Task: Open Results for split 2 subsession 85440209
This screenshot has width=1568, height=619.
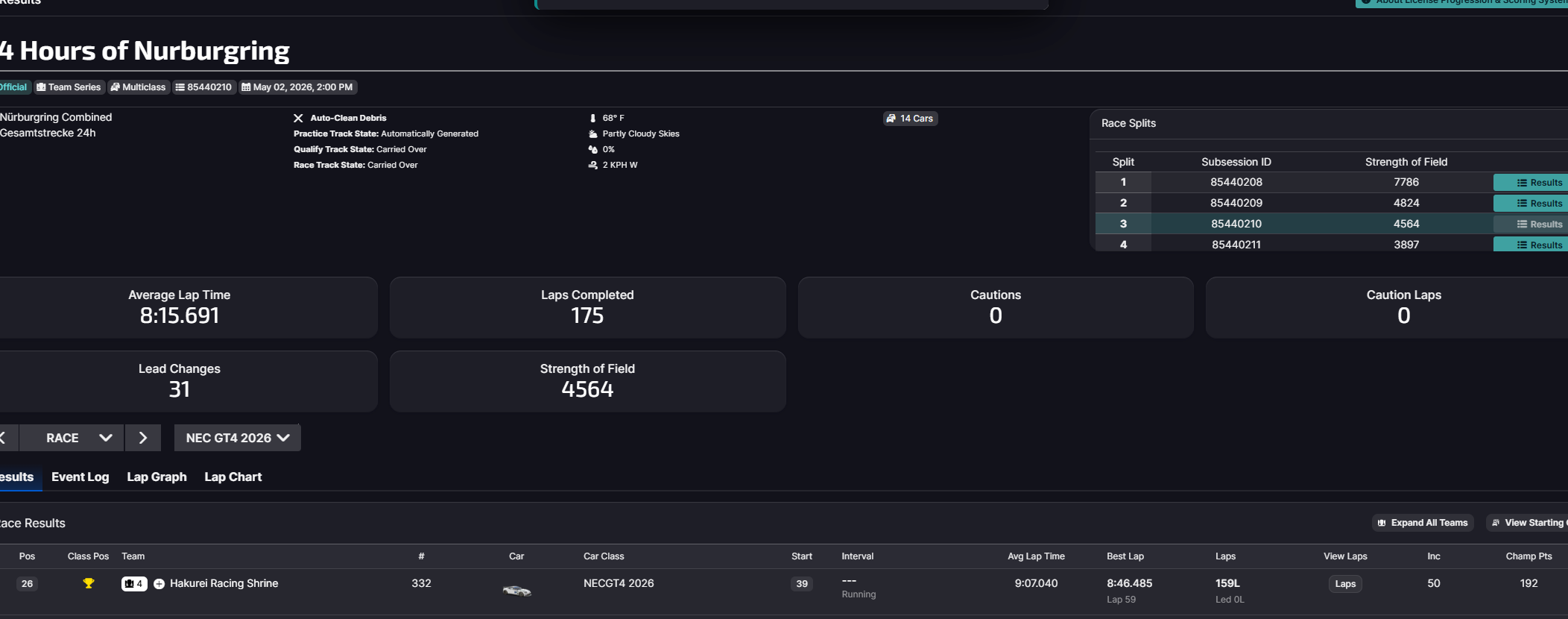Action: [1531, 204]
